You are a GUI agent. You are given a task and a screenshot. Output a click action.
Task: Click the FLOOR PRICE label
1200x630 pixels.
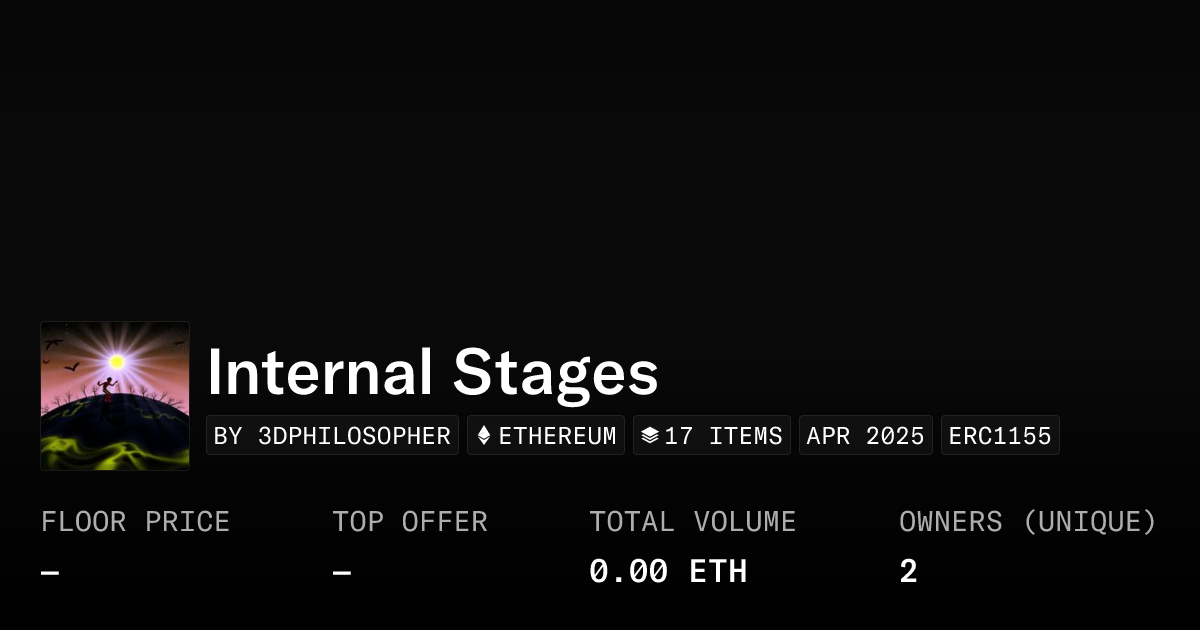135,522
